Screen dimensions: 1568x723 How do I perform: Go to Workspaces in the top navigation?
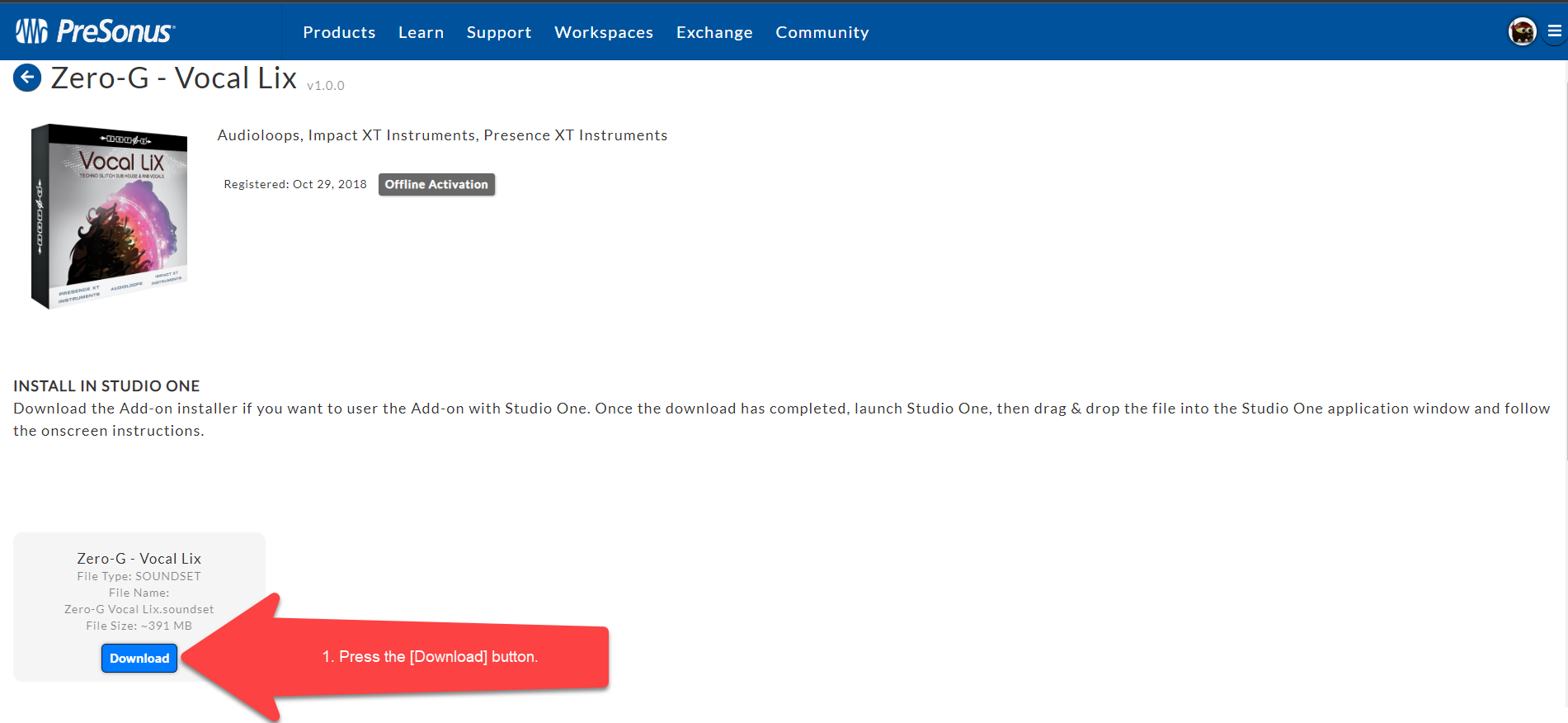click(603, 32)
